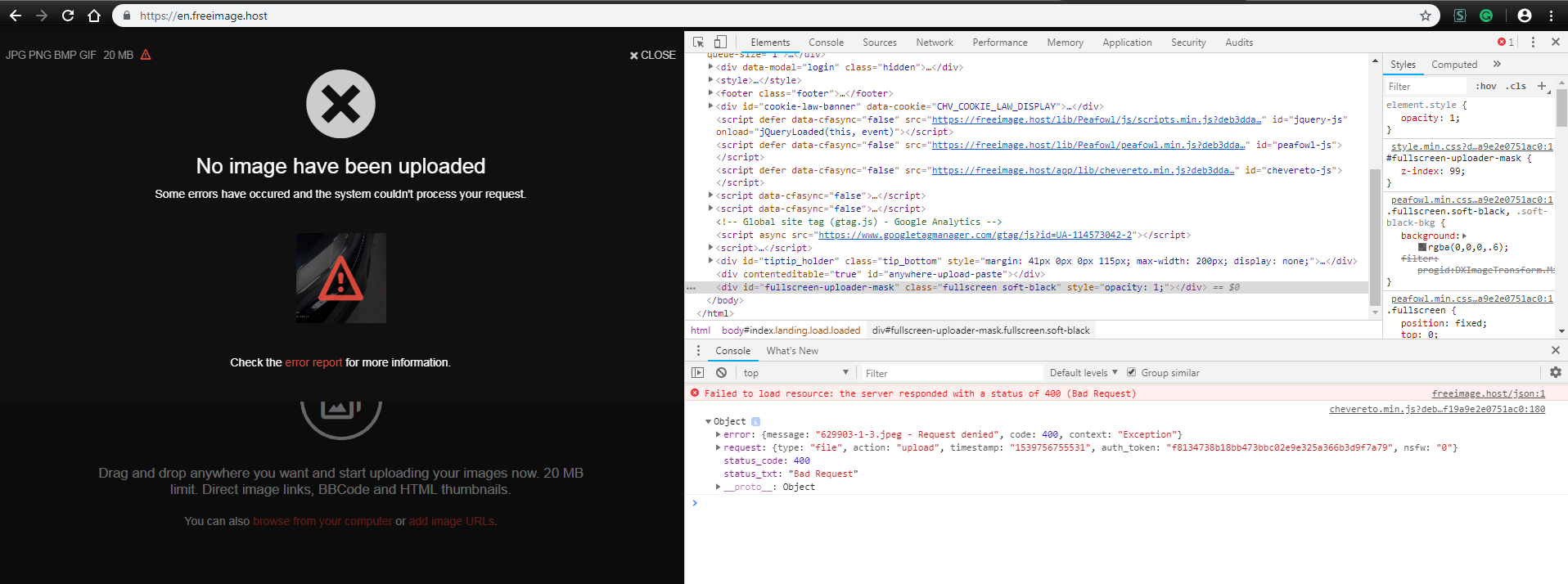
Task: Open the Performance tab
Action: [x=999, y=43]
